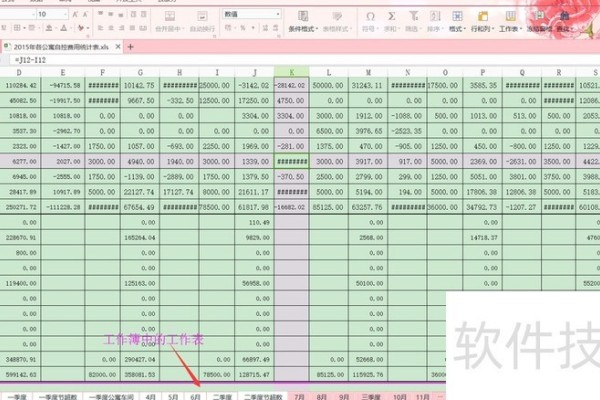Image resolution: width=600 pixels, height=400 pixels.
Task: Apply top vertical alignment
Action: (x=100, y=15)
